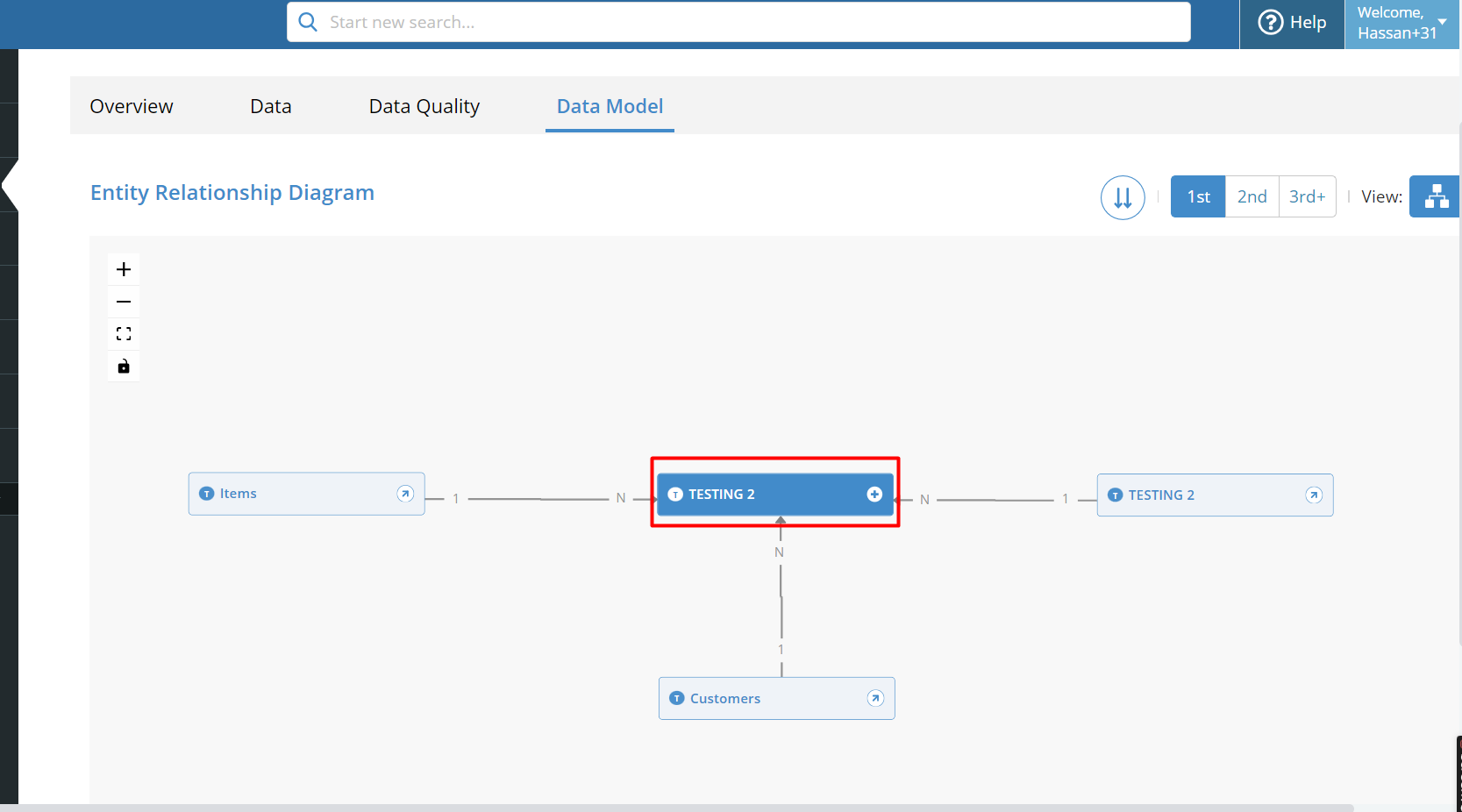Go to the Overview tab
The height and width of the screenshot is (812, 1462).
pyautogui.click(x=131, y=105)
